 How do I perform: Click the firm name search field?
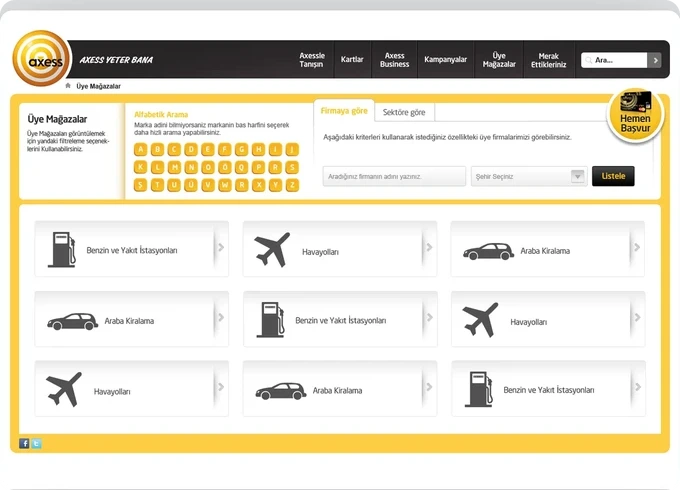pyautogui.click(x=394, y=176)
